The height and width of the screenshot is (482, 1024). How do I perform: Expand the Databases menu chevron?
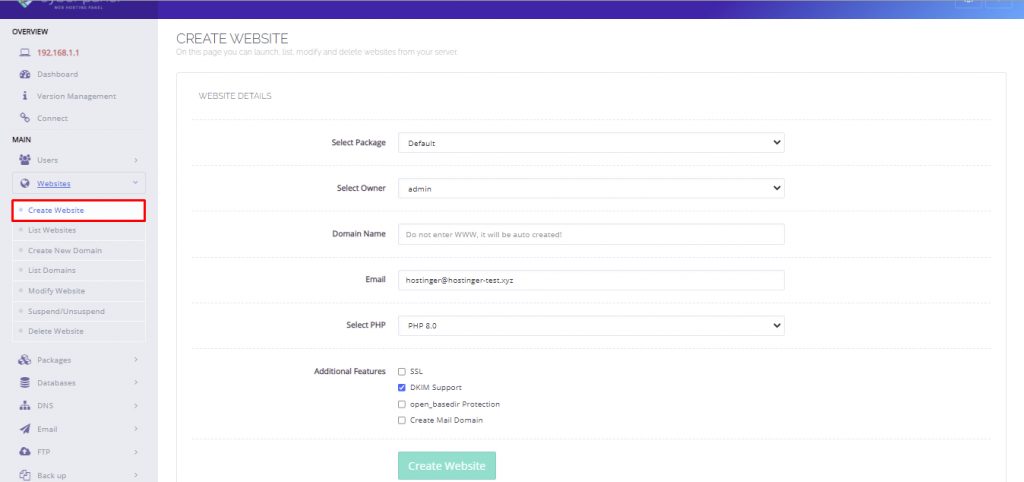pos(135,383)
